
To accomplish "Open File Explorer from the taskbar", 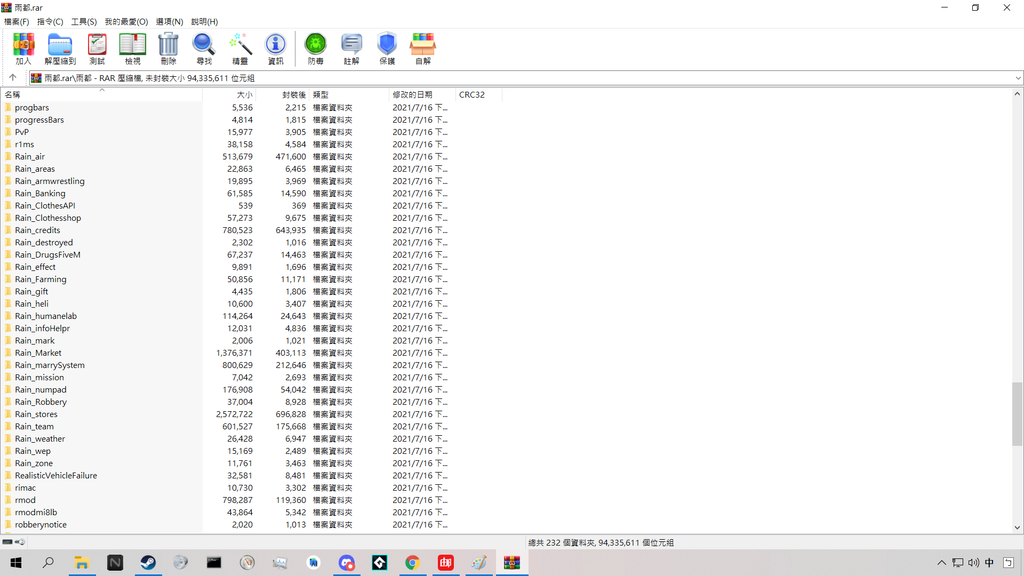I will pos(82,562).
